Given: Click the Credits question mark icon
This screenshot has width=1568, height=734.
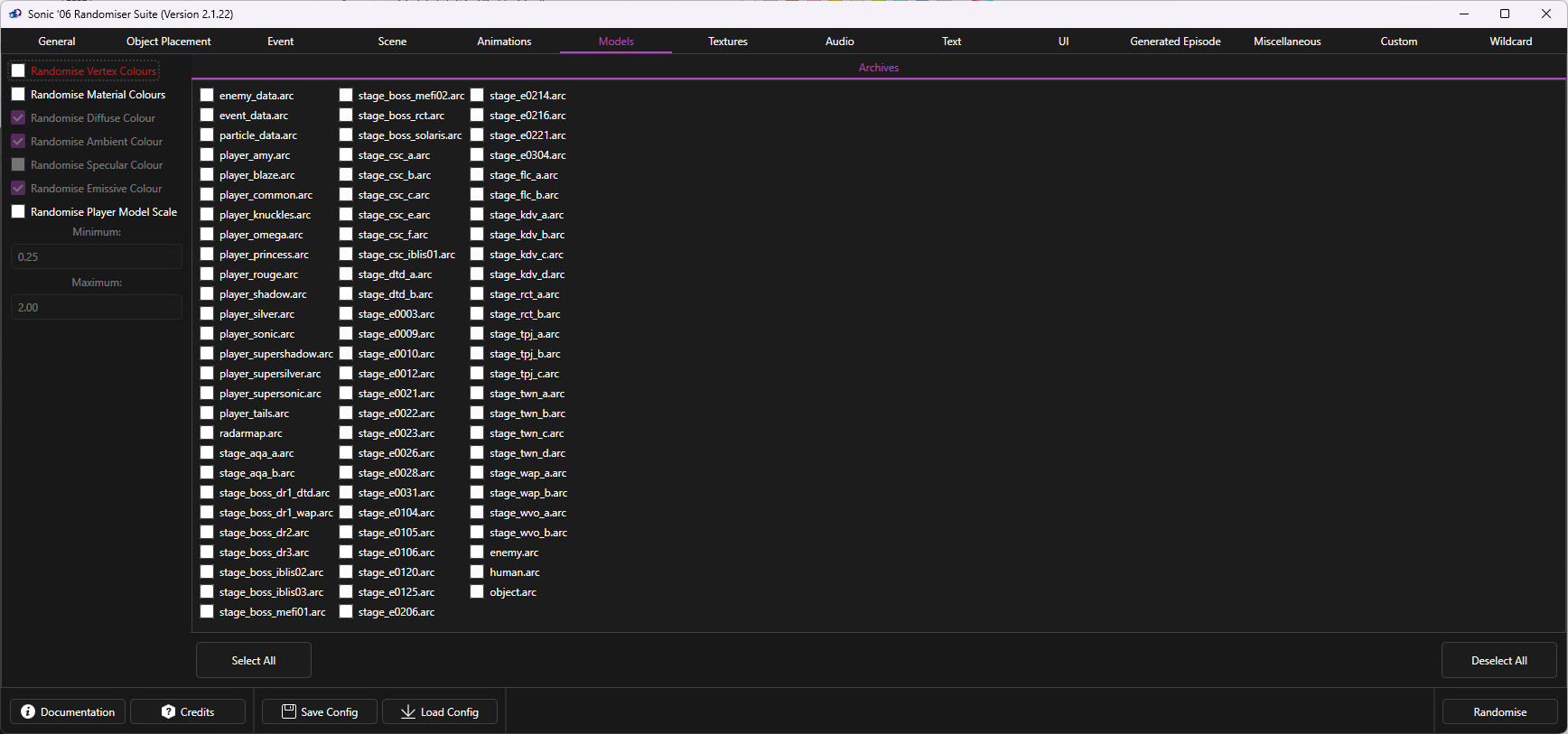Looking at the screenshot, I should click(x=168, y=711).
